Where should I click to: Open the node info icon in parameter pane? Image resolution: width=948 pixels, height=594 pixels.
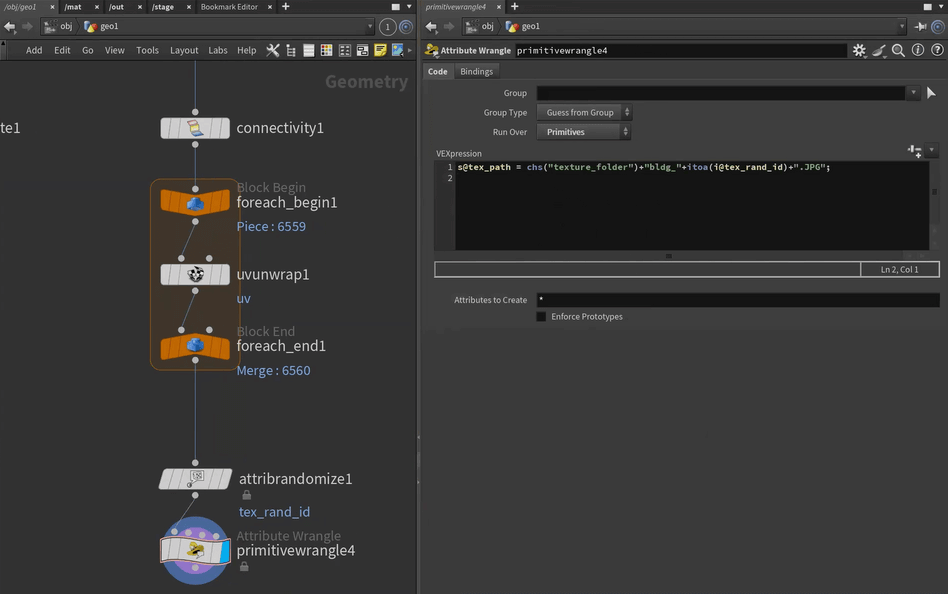pos(917,50)
